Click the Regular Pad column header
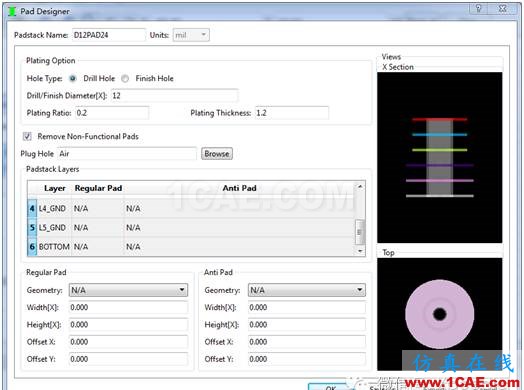Image resolution: width=524 pixels, height=390 pixels. pyautogui.click(x=98, y=188)
